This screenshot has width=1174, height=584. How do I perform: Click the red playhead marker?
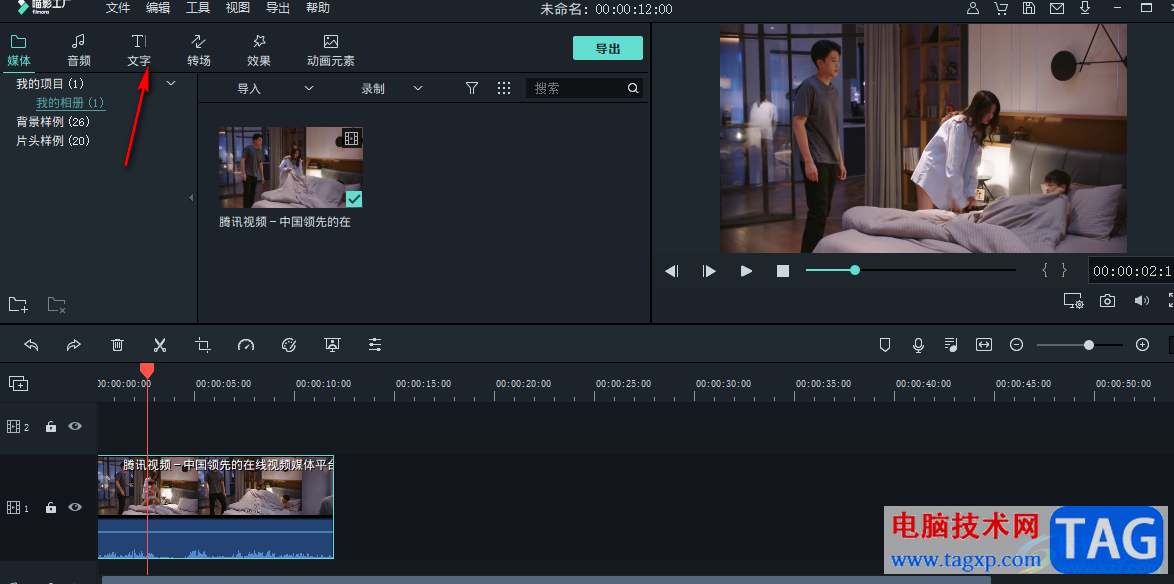[147, 371]
